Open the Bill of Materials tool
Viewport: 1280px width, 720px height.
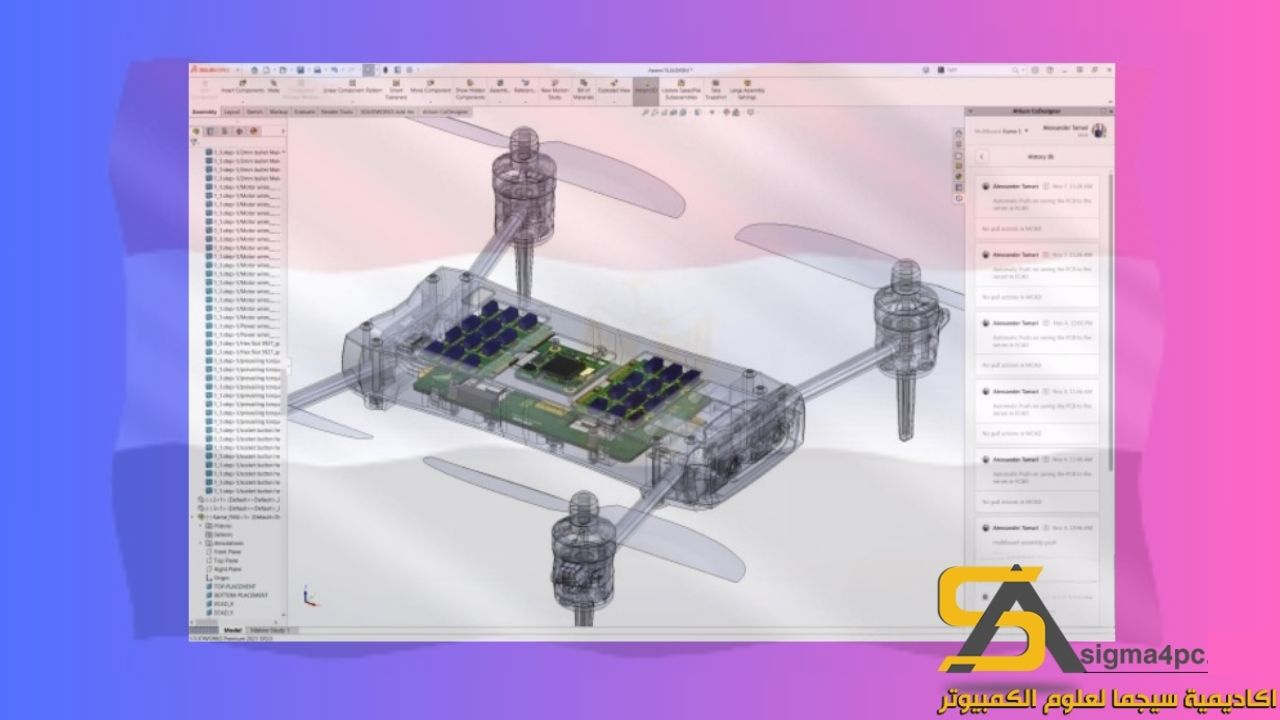[x=583, y=88]
